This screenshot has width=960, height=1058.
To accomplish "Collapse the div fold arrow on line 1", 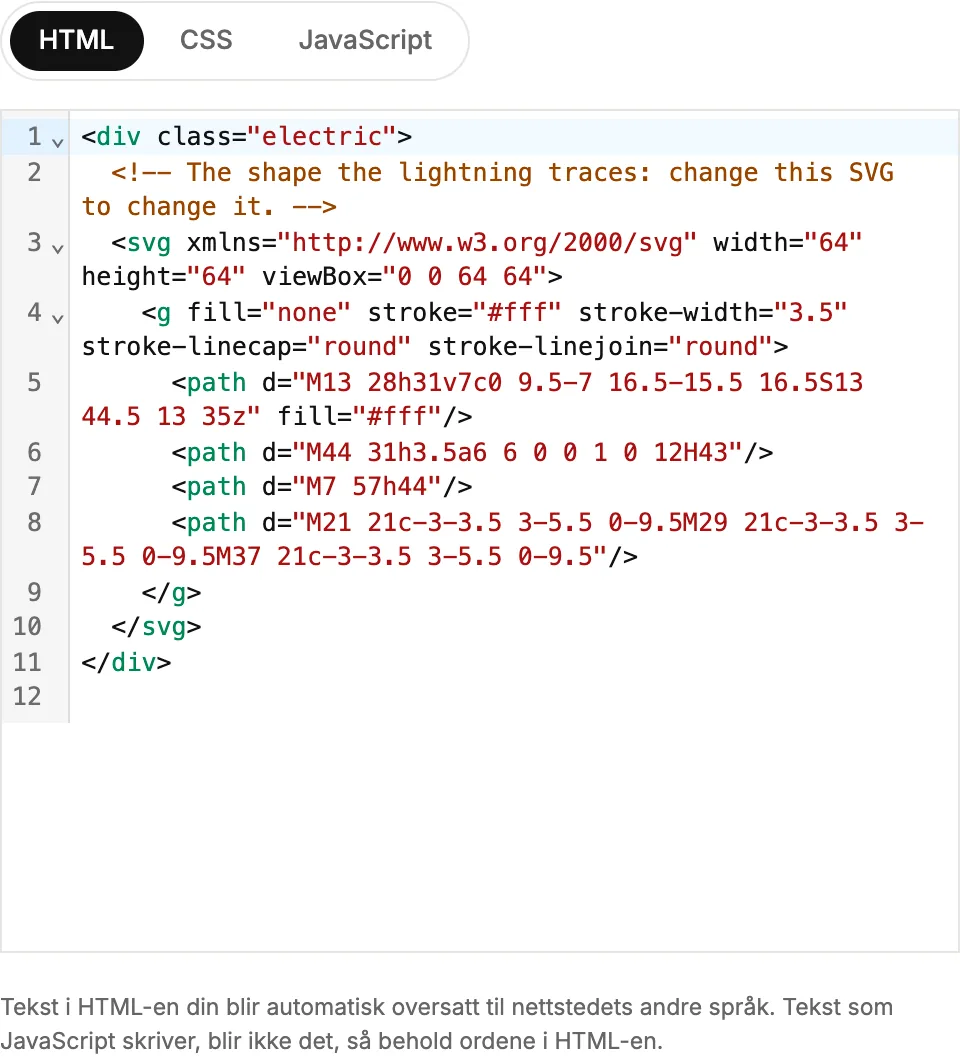I will (x=58, y=142).
